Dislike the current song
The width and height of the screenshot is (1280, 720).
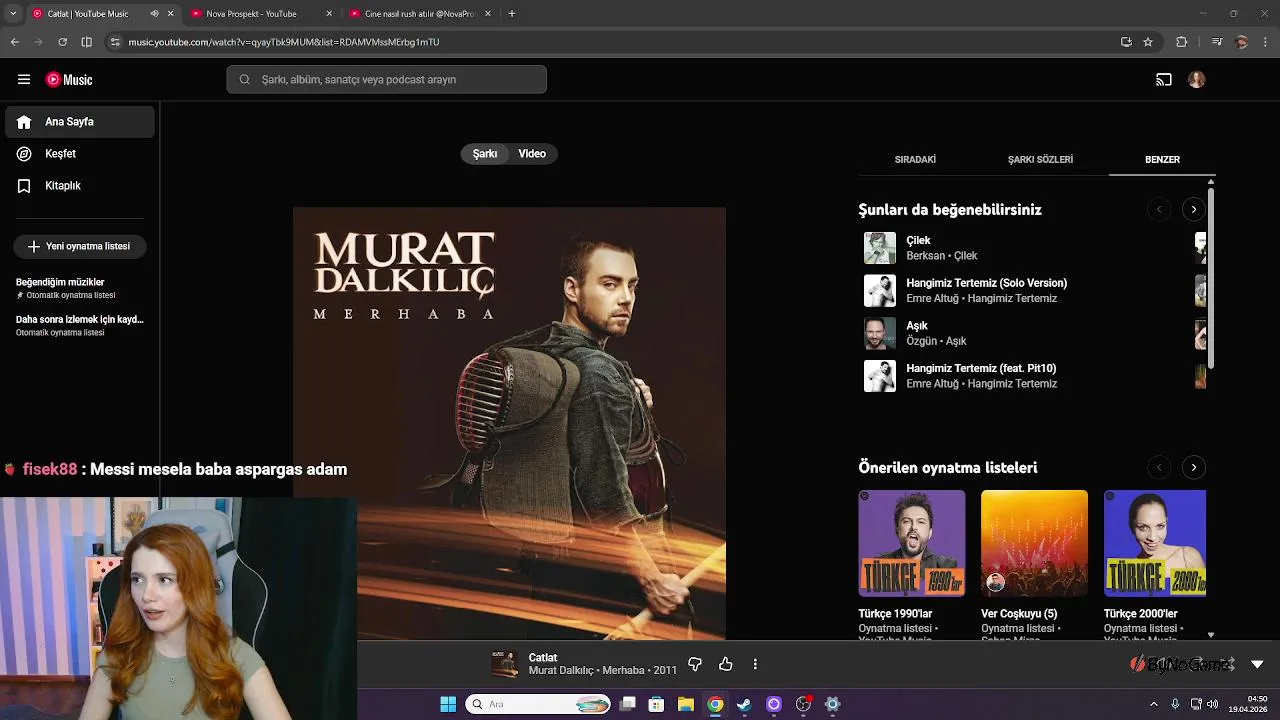coord(695,664)
